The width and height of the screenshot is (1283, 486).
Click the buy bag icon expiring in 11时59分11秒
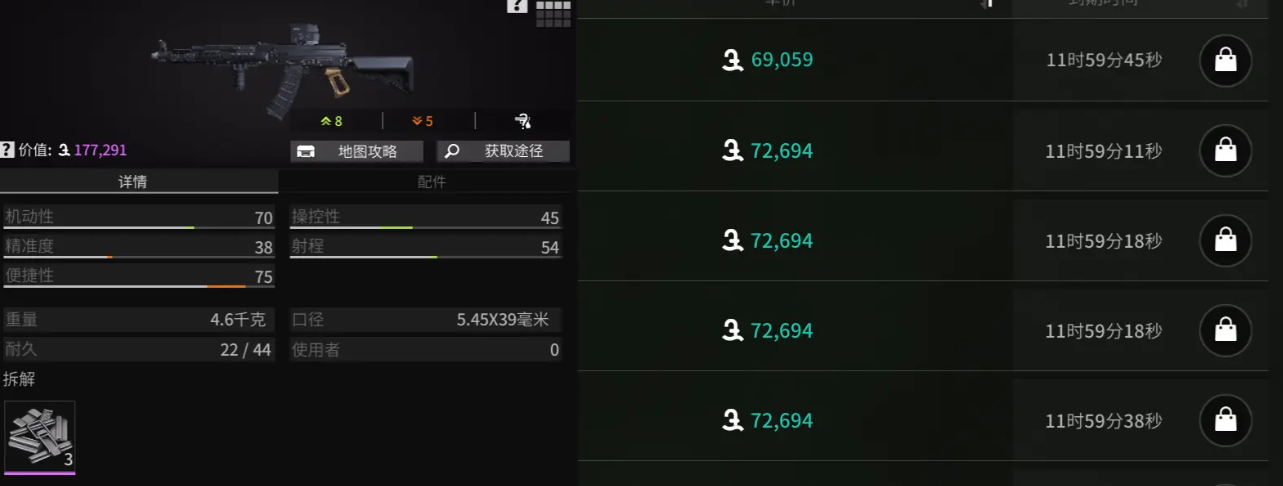[x=1225, y=151]
